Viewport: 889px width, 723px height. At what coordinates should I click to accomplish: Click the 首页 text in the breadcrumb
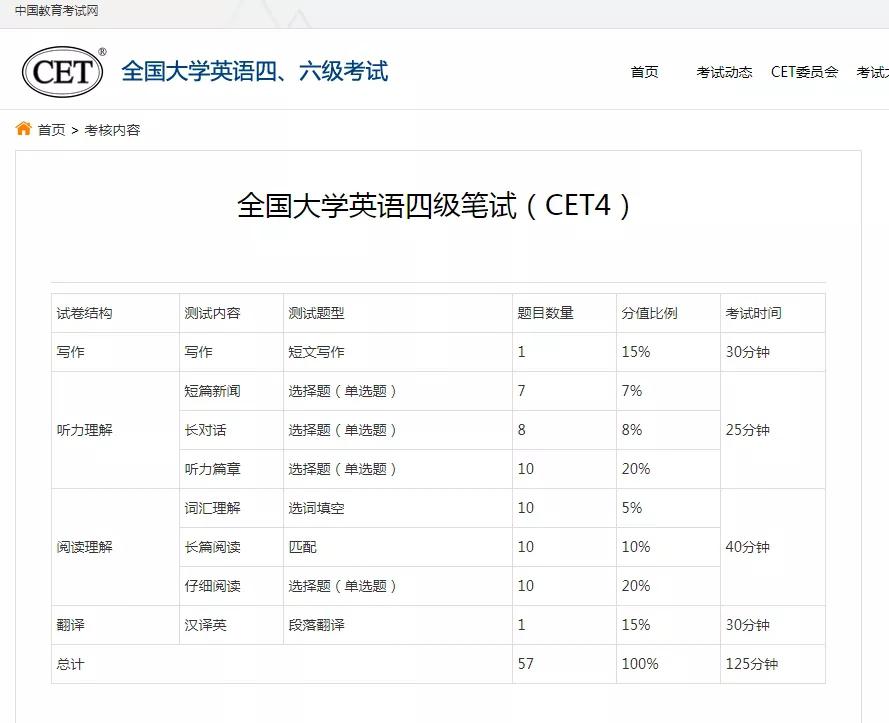(x=52, y=130)
